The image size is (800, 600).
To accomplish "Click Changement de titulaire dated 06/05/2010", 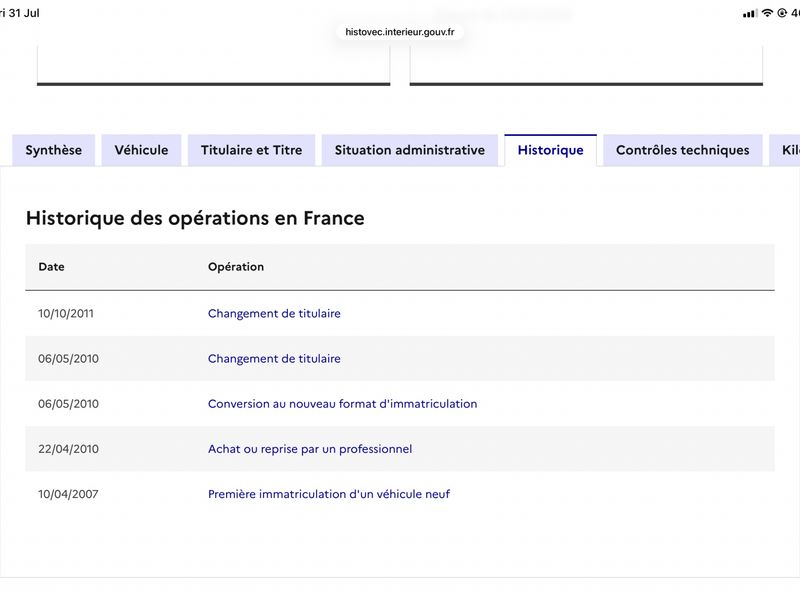I will [x=274, y=359].
